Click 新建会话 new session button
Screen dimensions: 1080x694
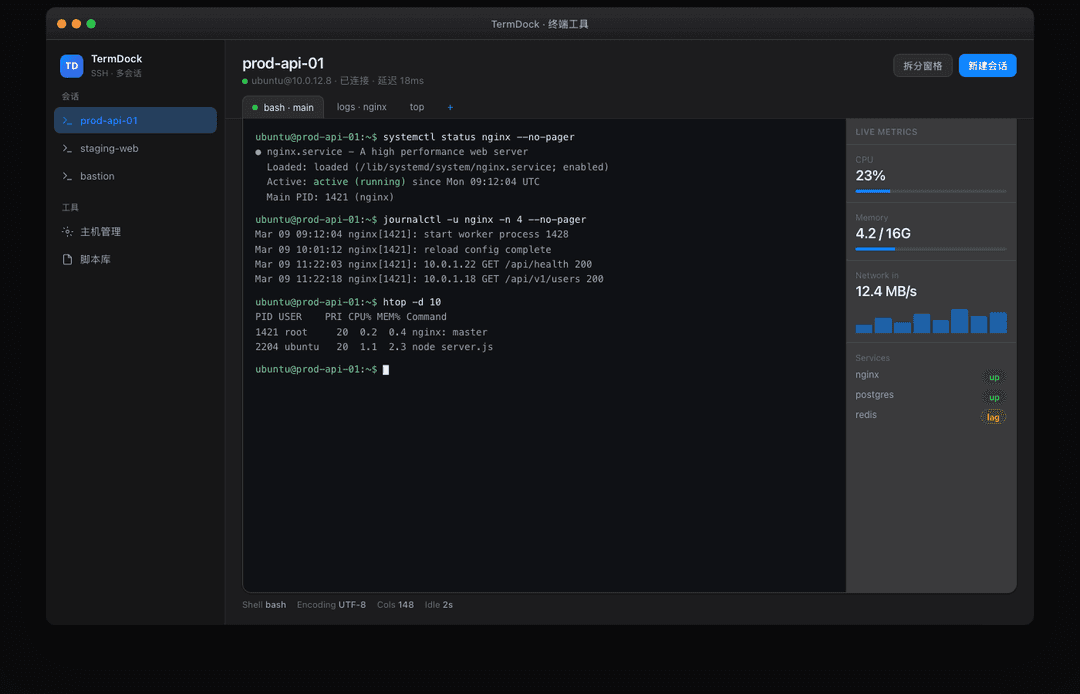pyautogui.click(x=988, y=66)
